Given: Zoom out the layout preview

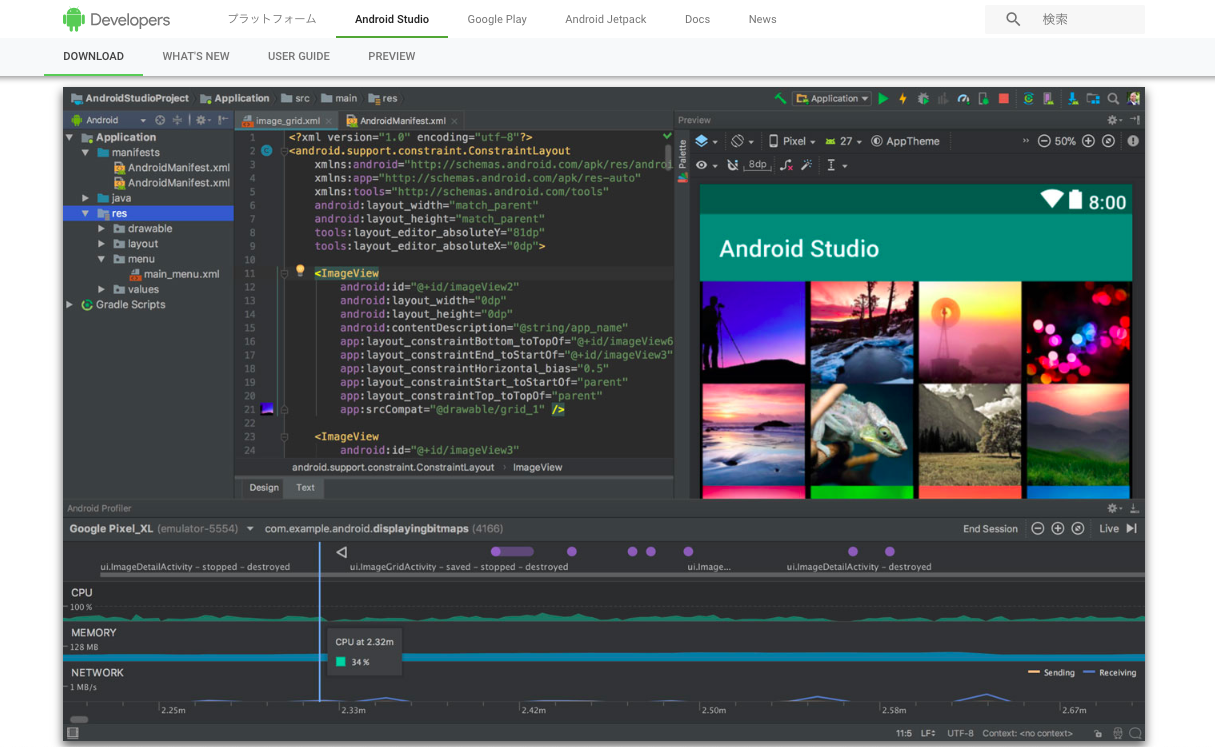Looking at the screenshot, I should tap(1044, 141).
